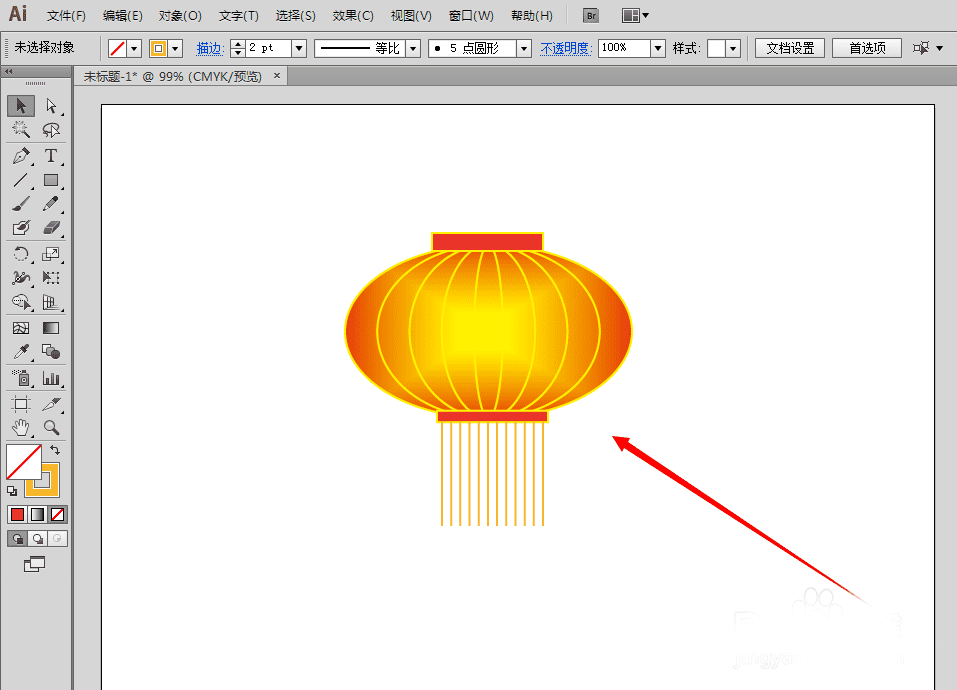Screen dimensions: 957x690
Task: Select the Artboard tool
Action: 21,404
